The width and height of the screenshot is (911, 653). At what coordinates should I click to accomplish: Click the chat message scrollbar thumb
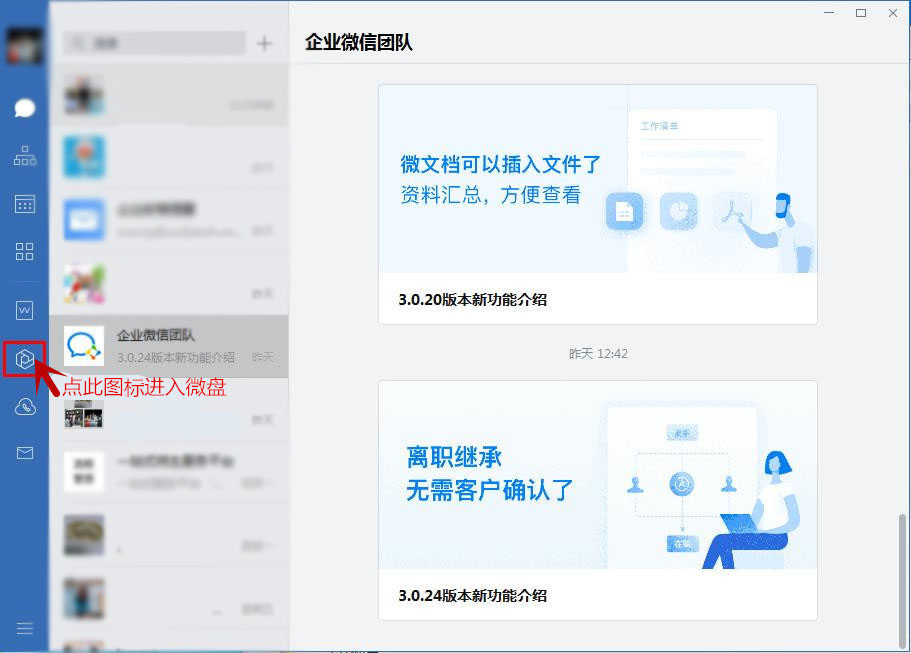click(x=902, y=581)
